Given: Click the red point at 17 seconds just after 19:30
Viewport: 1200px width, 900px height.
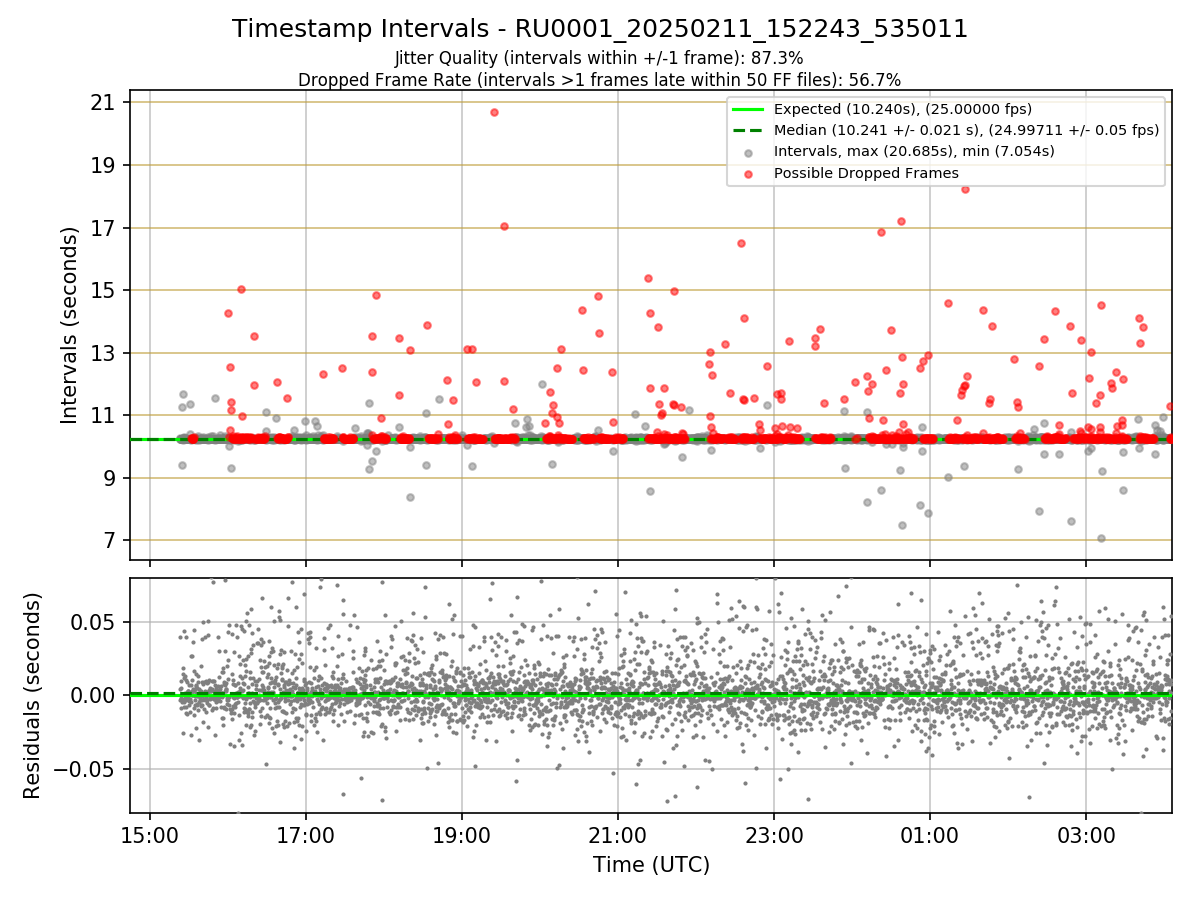Looking at the screenshot, I should click(504, 226).
